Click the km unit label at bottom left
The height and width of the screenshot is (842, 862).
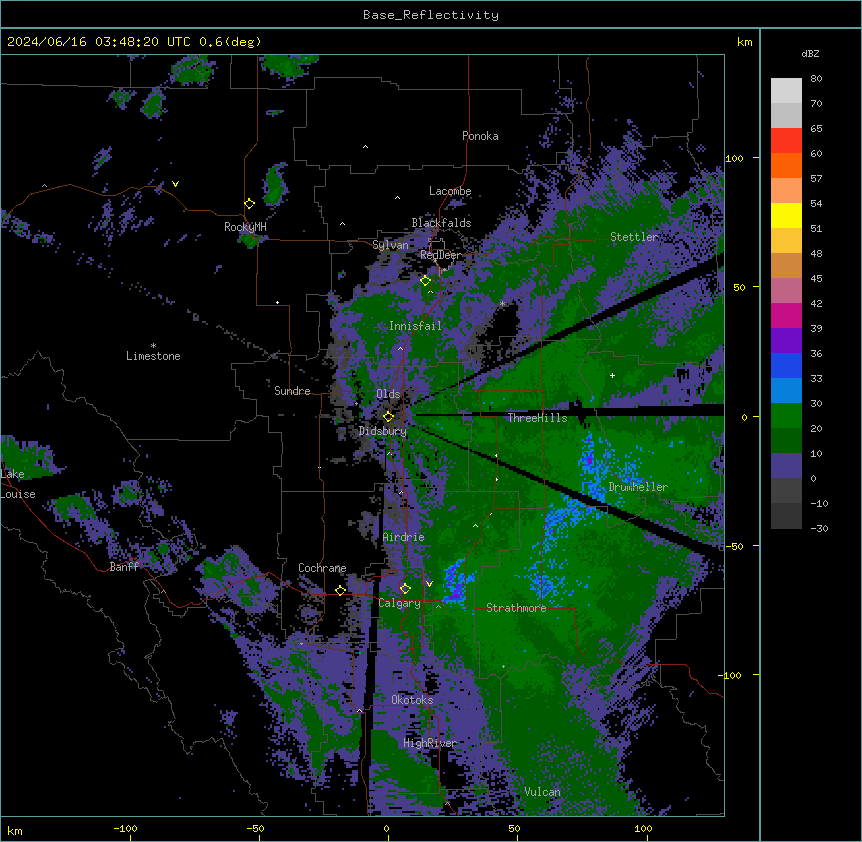point(15,830)
